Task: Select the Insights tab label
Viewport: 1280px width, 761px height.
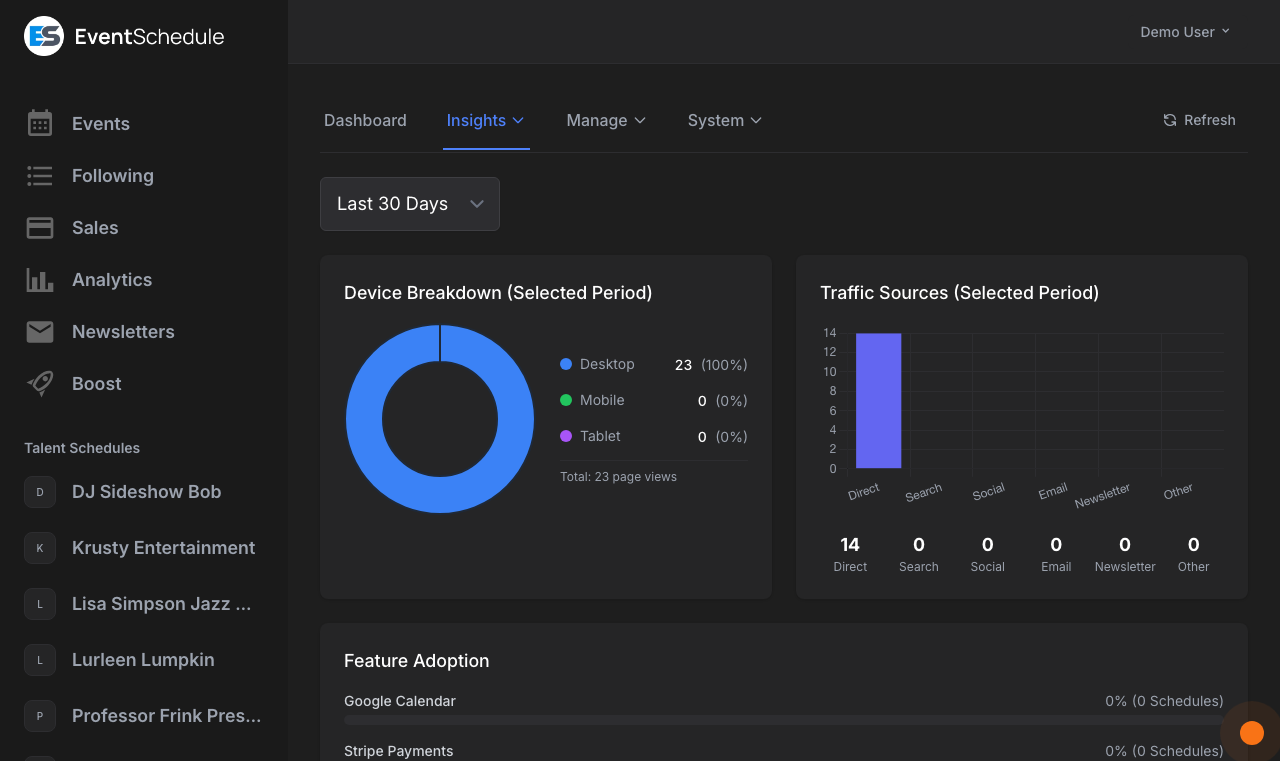Action: pyautogui.click(x=476, y=120)
